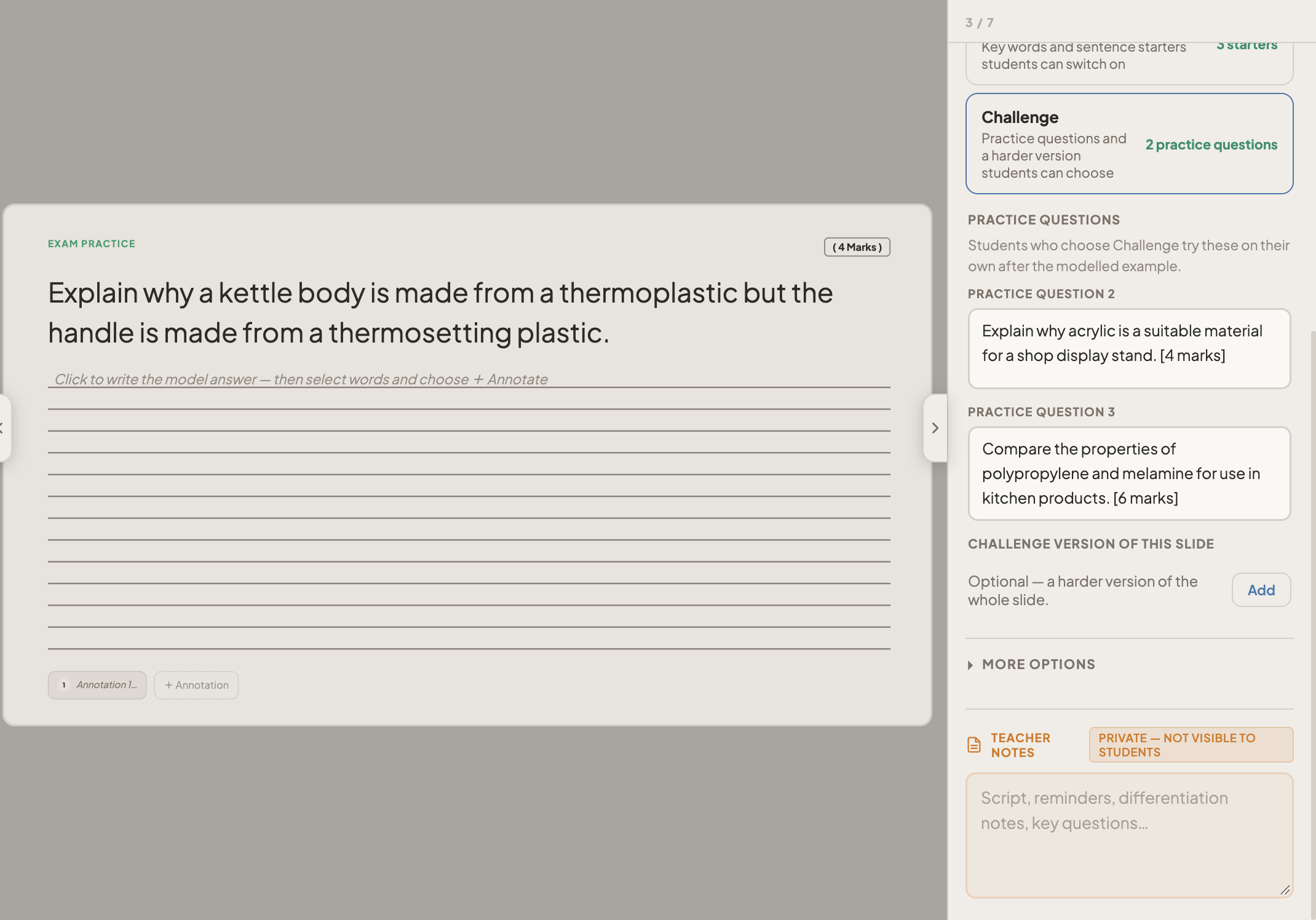The height and width of the screenshot is (920, 1316).
Task: Click the Challenge Version of This Slide heading
Action: (1091, 544)
